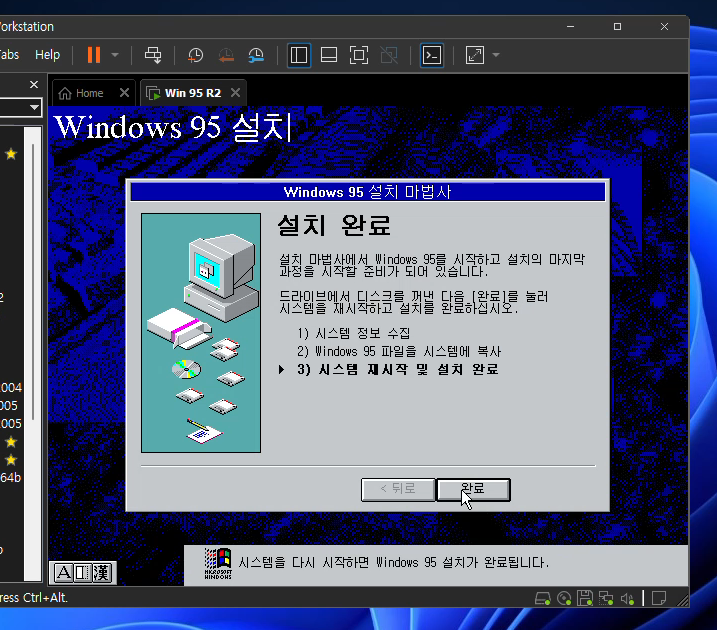The width and height of the screenshot is (717, 630).
Task: Click the 한글 가 mode button in the IME bar
Action: 64,572
